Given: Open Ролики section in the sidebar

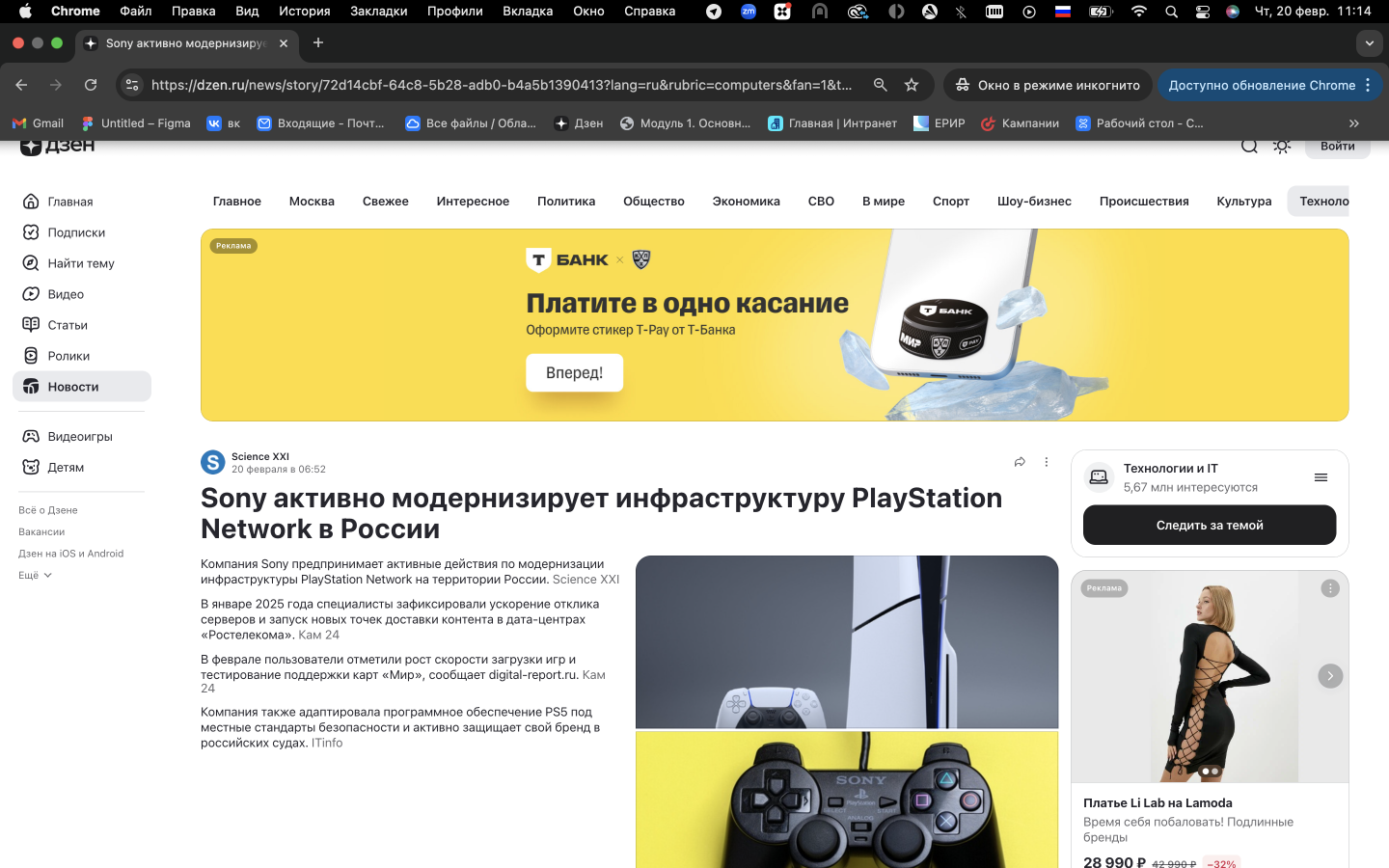Looking at the screenshot, I should (82, 356).
